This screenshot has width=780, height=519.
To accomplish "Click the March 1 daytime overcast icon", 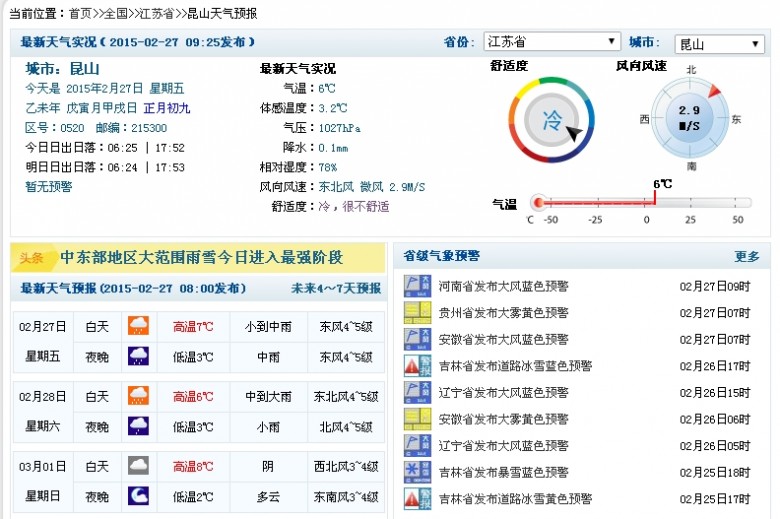I will (x=138, y=466).
